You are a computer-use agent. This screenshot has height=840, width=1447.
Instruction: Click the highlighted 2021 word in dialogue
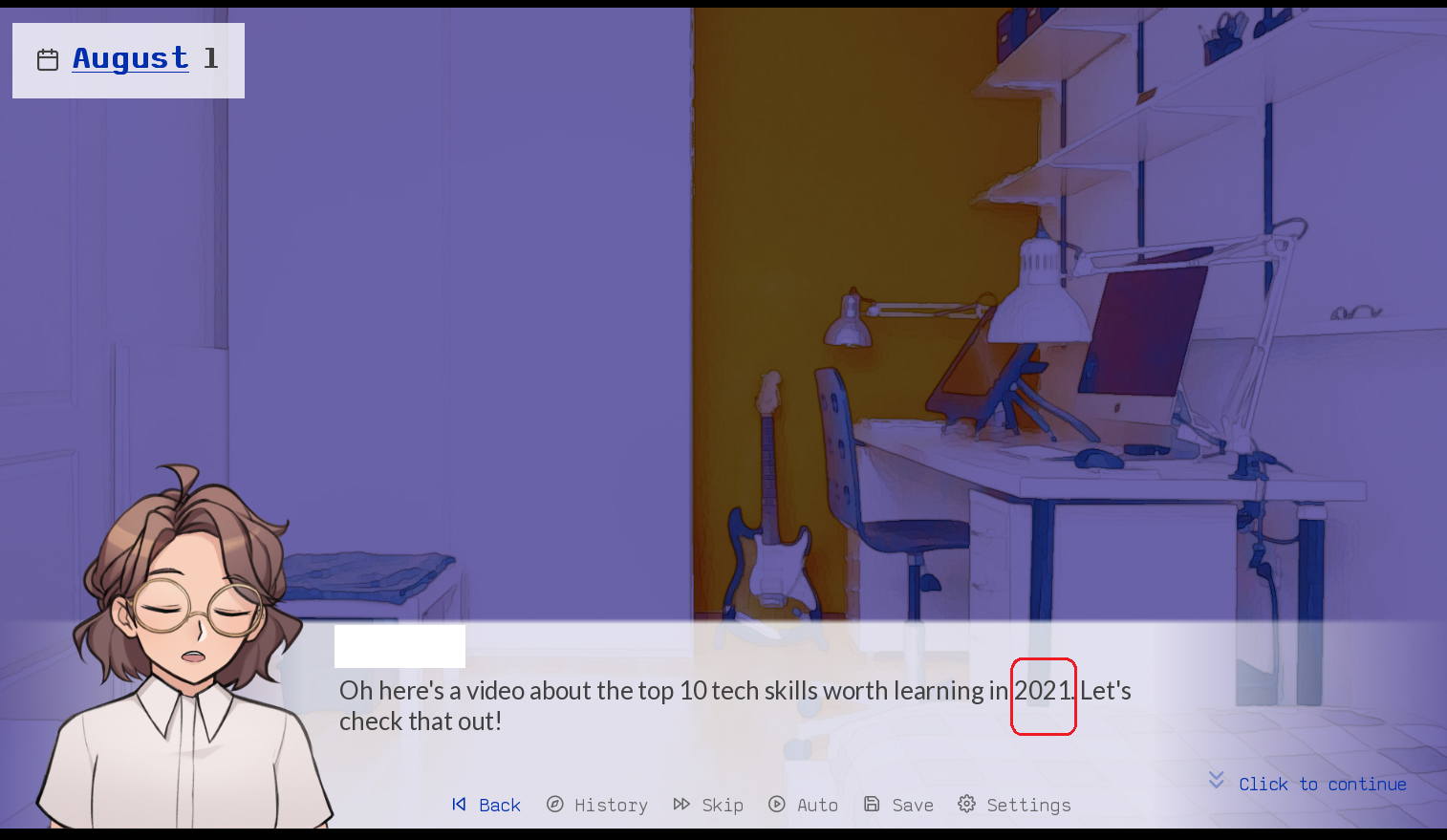[x=1044, y=691]
